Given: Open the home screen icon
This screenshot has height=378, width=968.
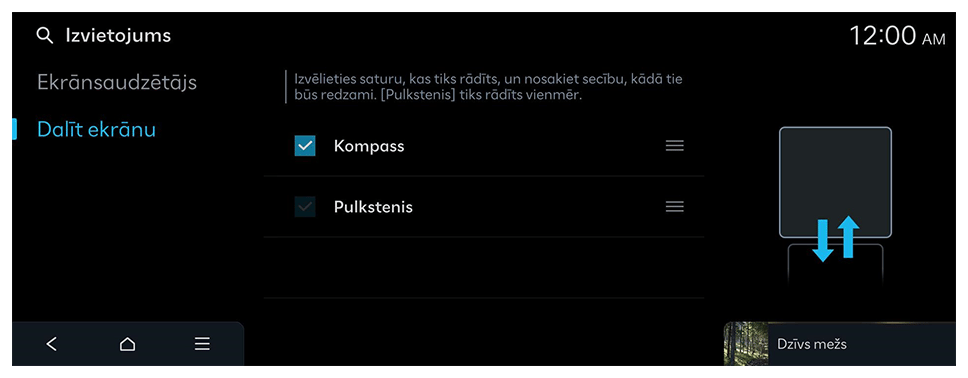Looking at the screenshot, I should (x=127, y=344).
